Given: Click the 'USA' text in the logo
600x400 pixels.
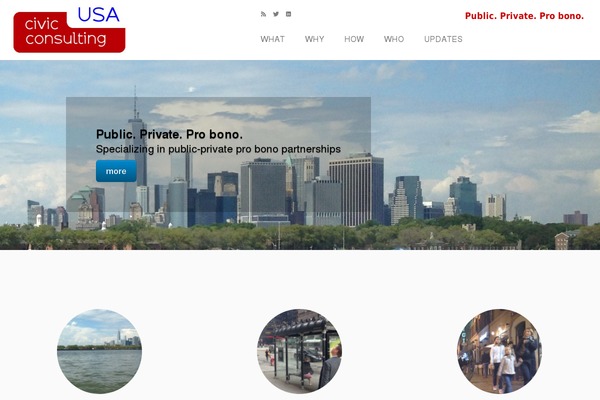Looking at the screenshot, I should pos(98,15).
